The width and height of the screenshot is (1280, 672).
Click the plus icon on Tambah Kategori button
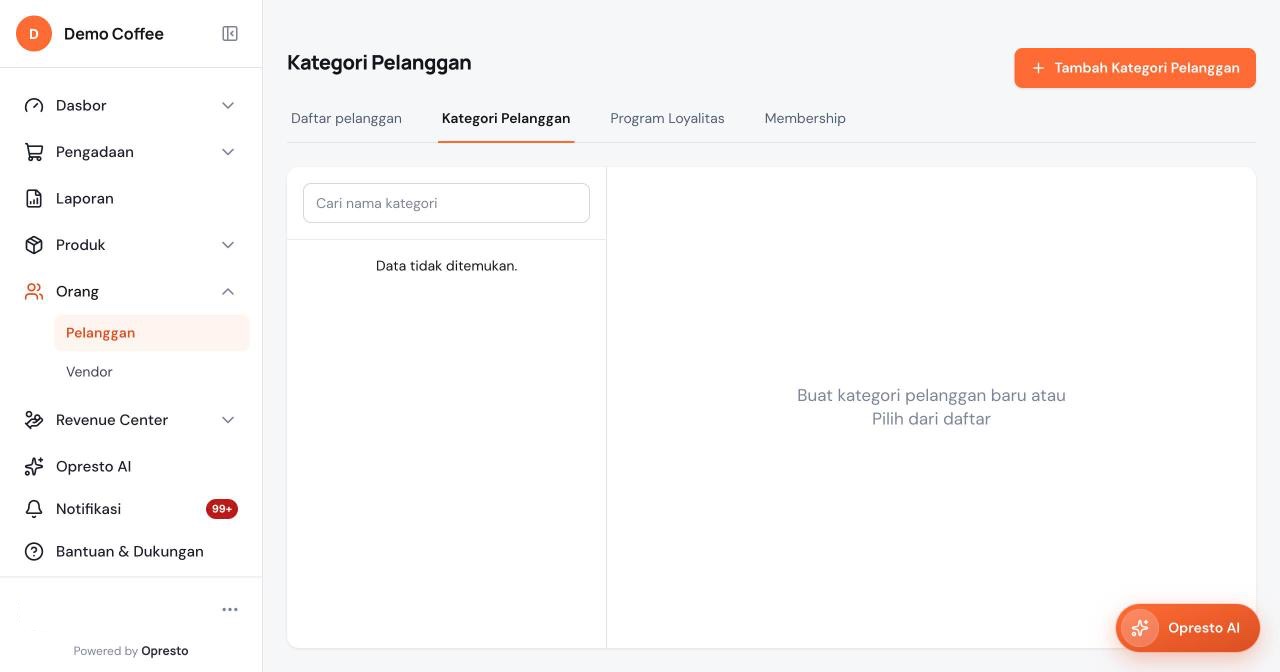point(1038,68)
